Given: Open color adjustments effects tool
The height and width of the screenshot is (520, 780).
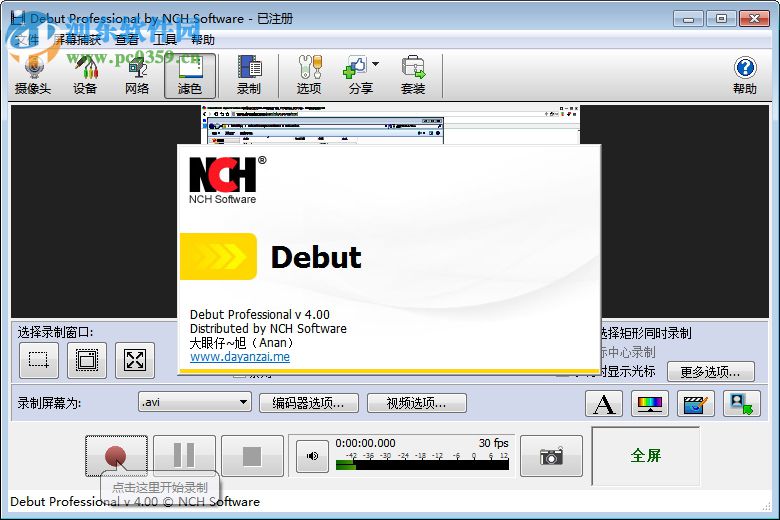Looking at the screenshot, I should click(650, 403).
